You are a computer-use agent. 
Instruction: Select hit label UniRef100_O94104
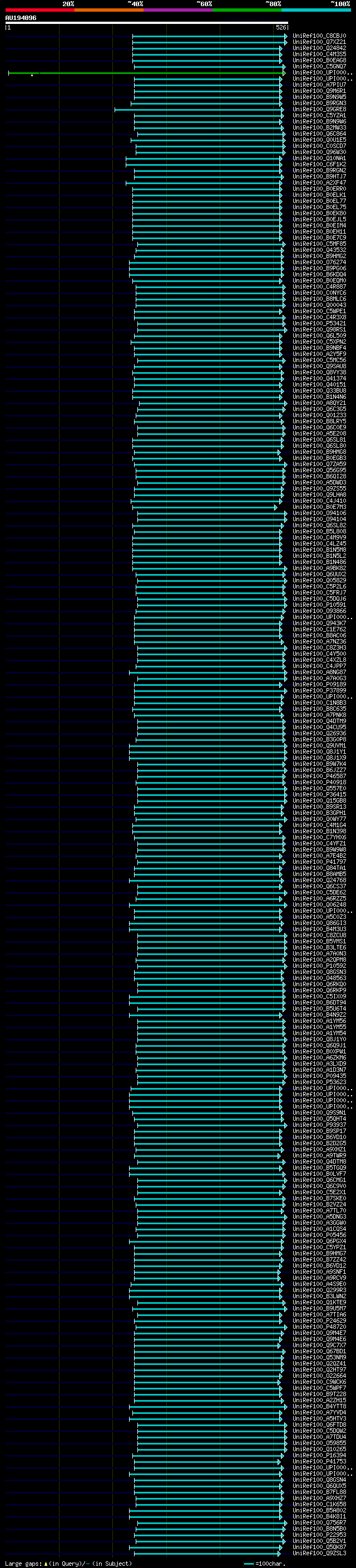(319, 519)
